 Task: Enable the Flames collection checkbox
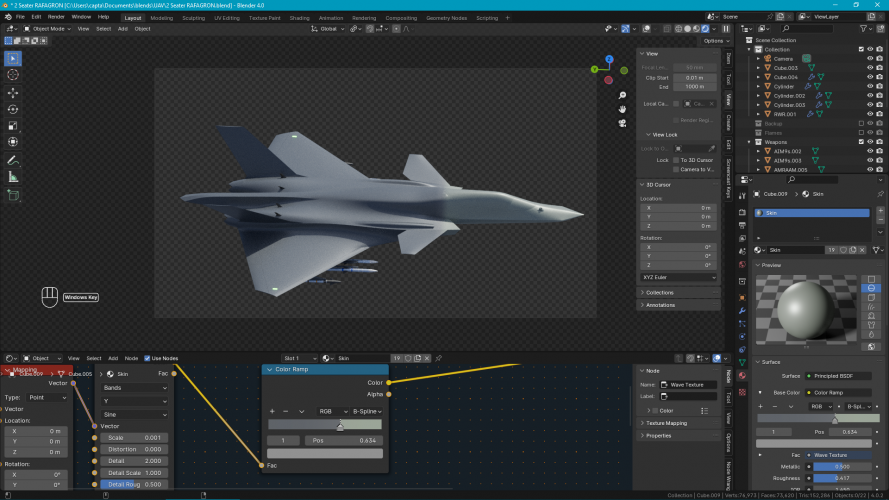[x=861, y=133]
